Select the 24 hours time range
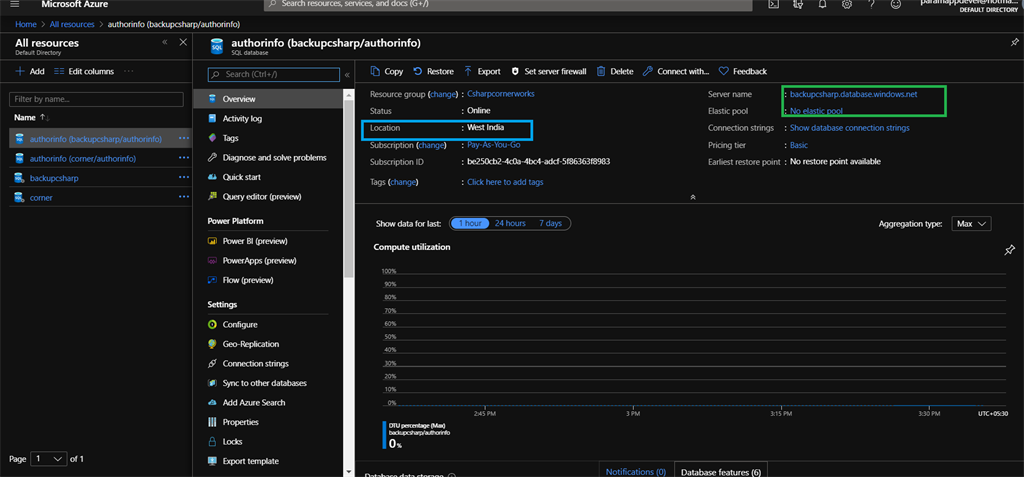This screenshot has width=1024, height=477. 510,223
